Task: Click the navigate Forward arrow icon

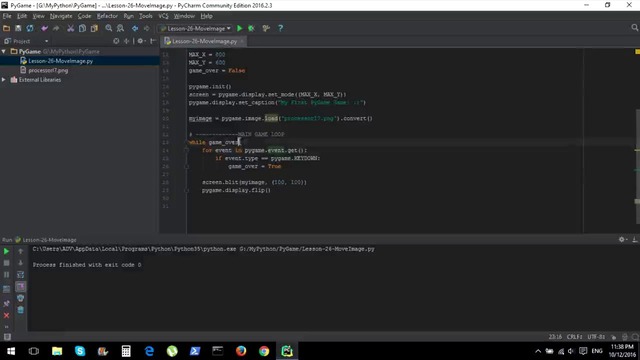Action: pos(147,28)
